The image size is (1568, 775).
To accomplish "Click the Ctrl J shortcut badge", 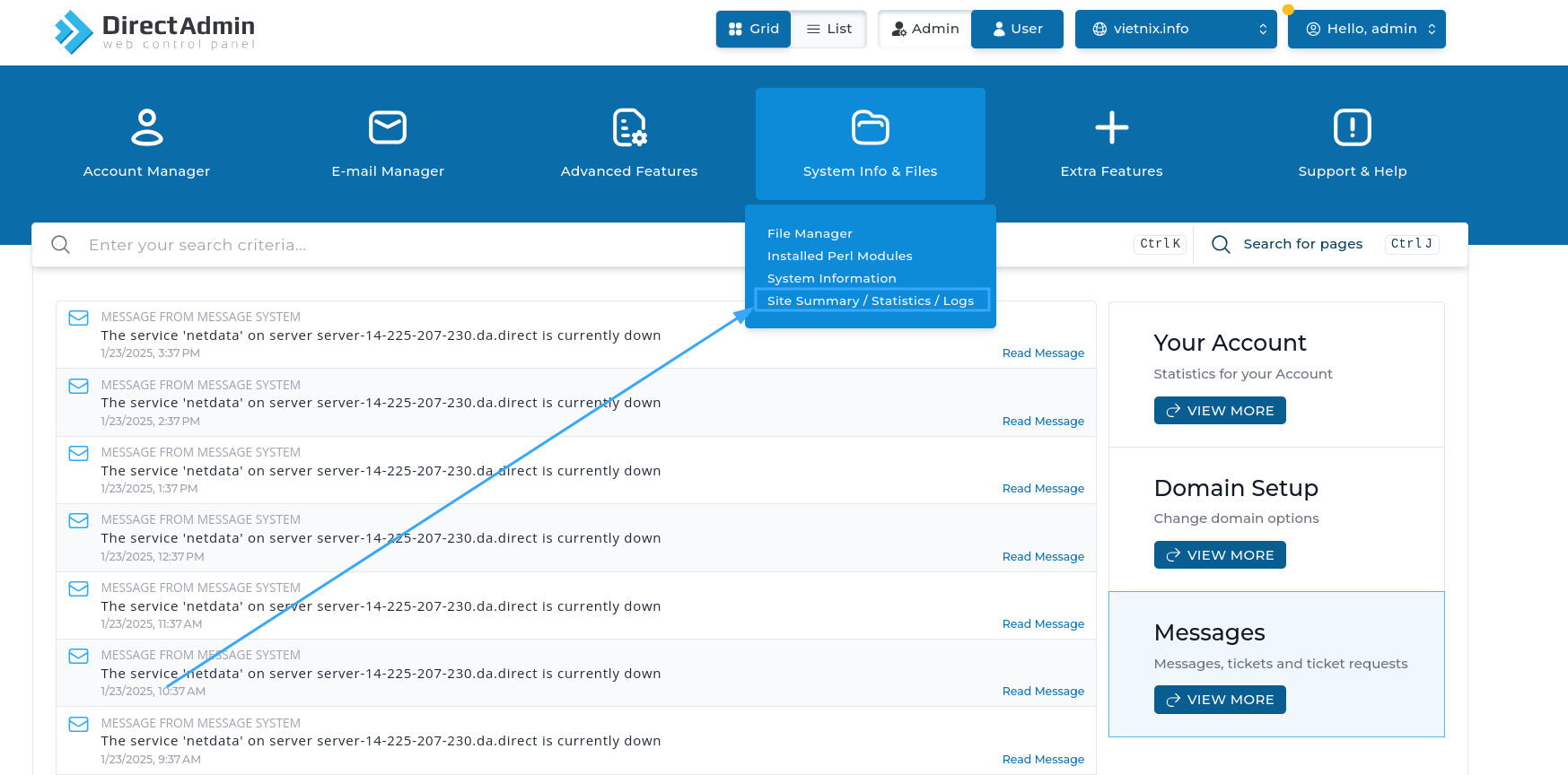I will 1412,244.
